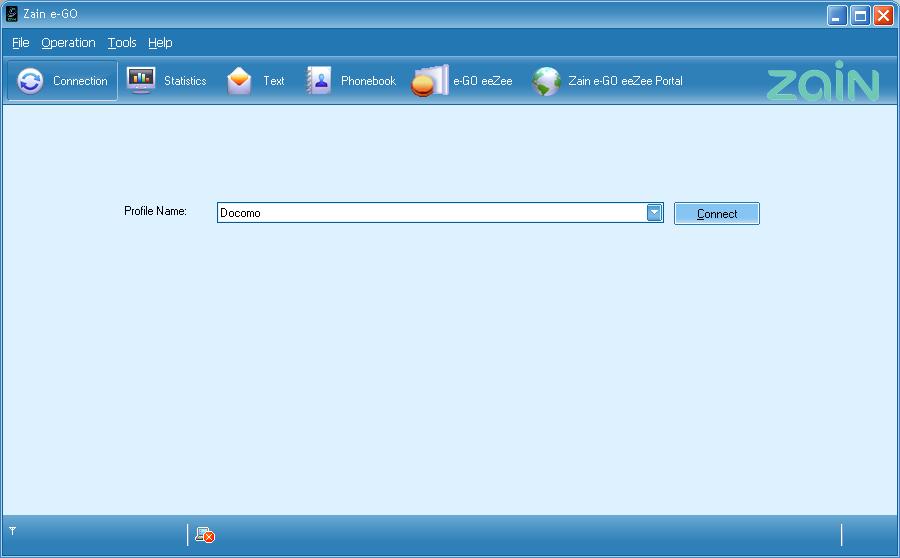Open the Phonebook contact icon

coord(319,80)
